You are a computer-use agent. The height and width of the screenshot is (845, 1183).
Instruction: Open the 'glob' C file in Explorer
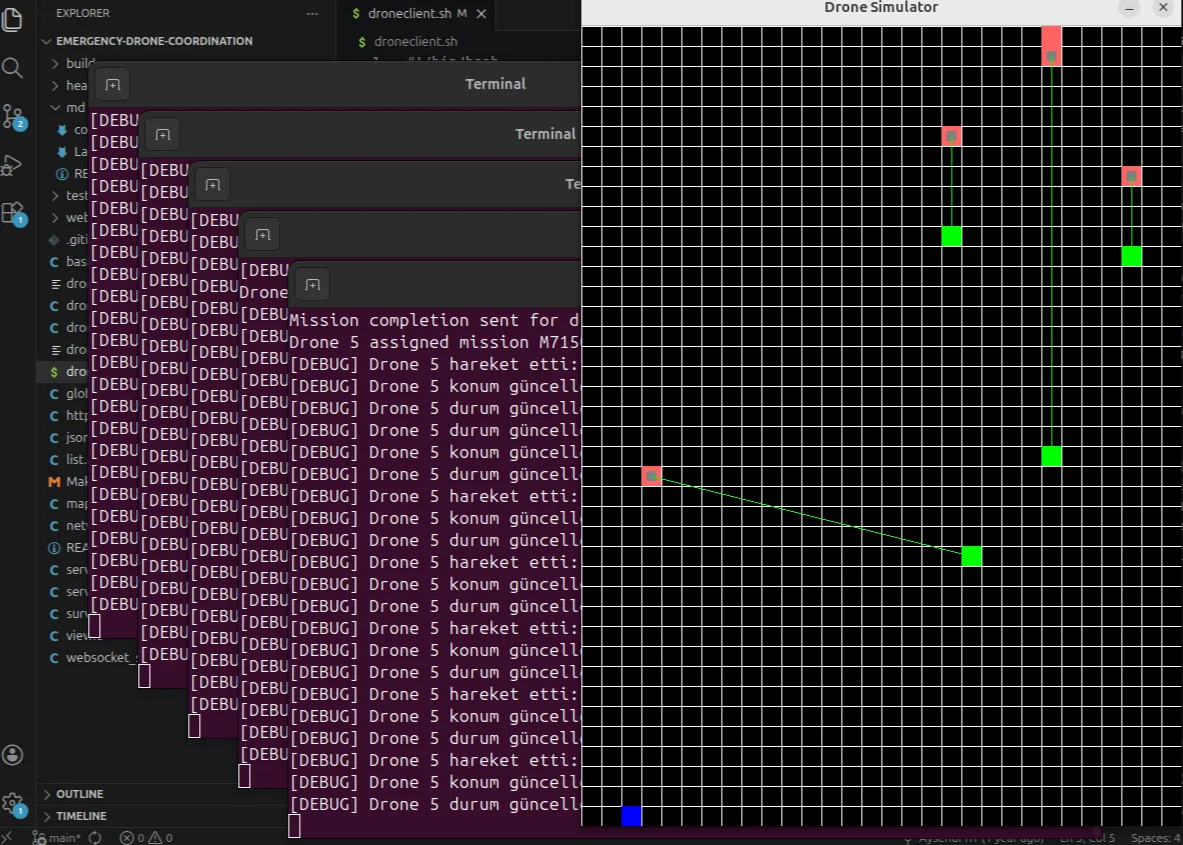pyautogui.click(x=68, y=394)
